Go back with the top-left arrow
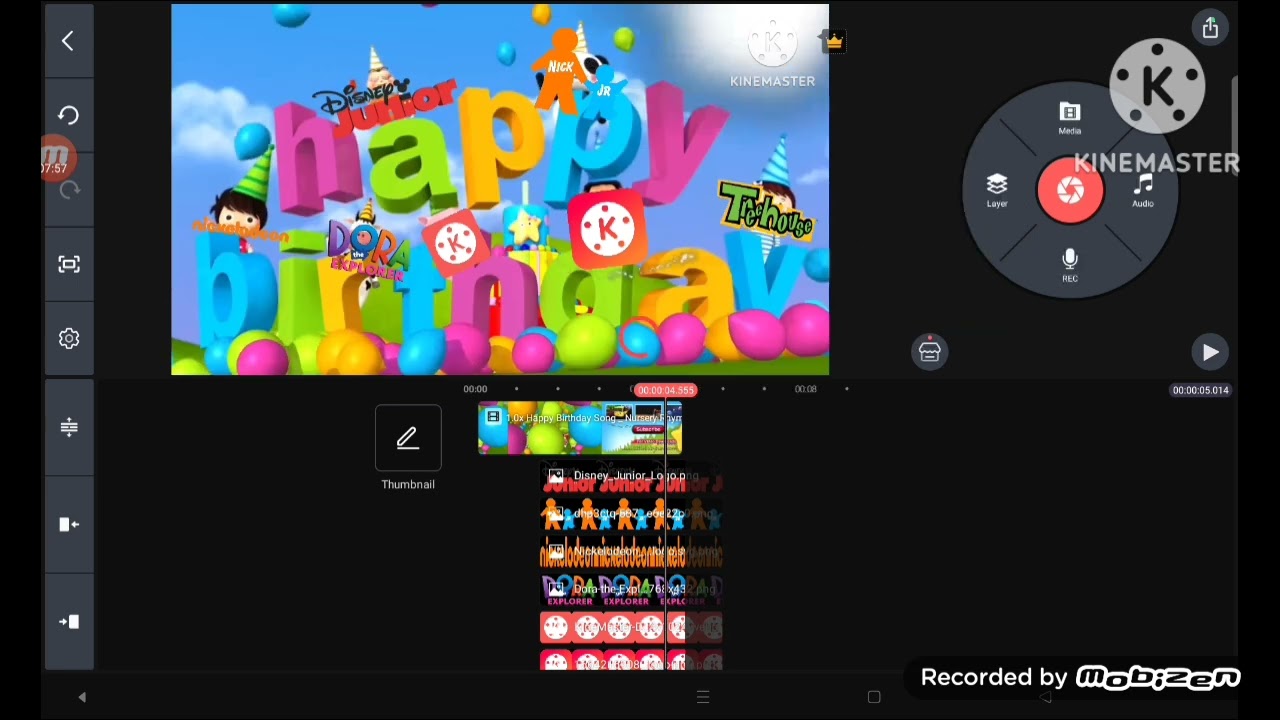Screen dimensions: 1280x720 point(68,41)
